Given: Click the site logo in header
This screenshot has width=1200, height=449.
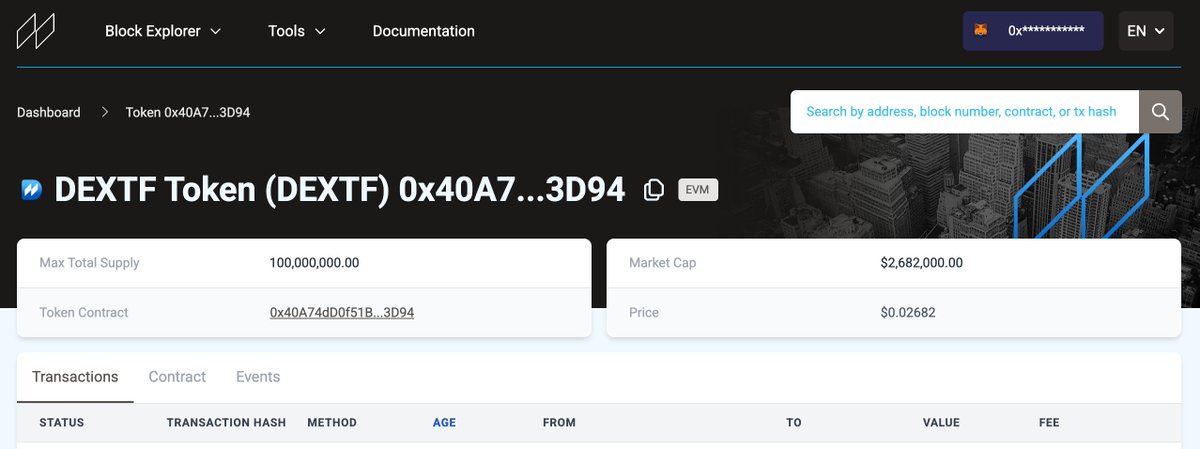Looking at the screenshot, I should pyautogui.click(x=35, y=31).
